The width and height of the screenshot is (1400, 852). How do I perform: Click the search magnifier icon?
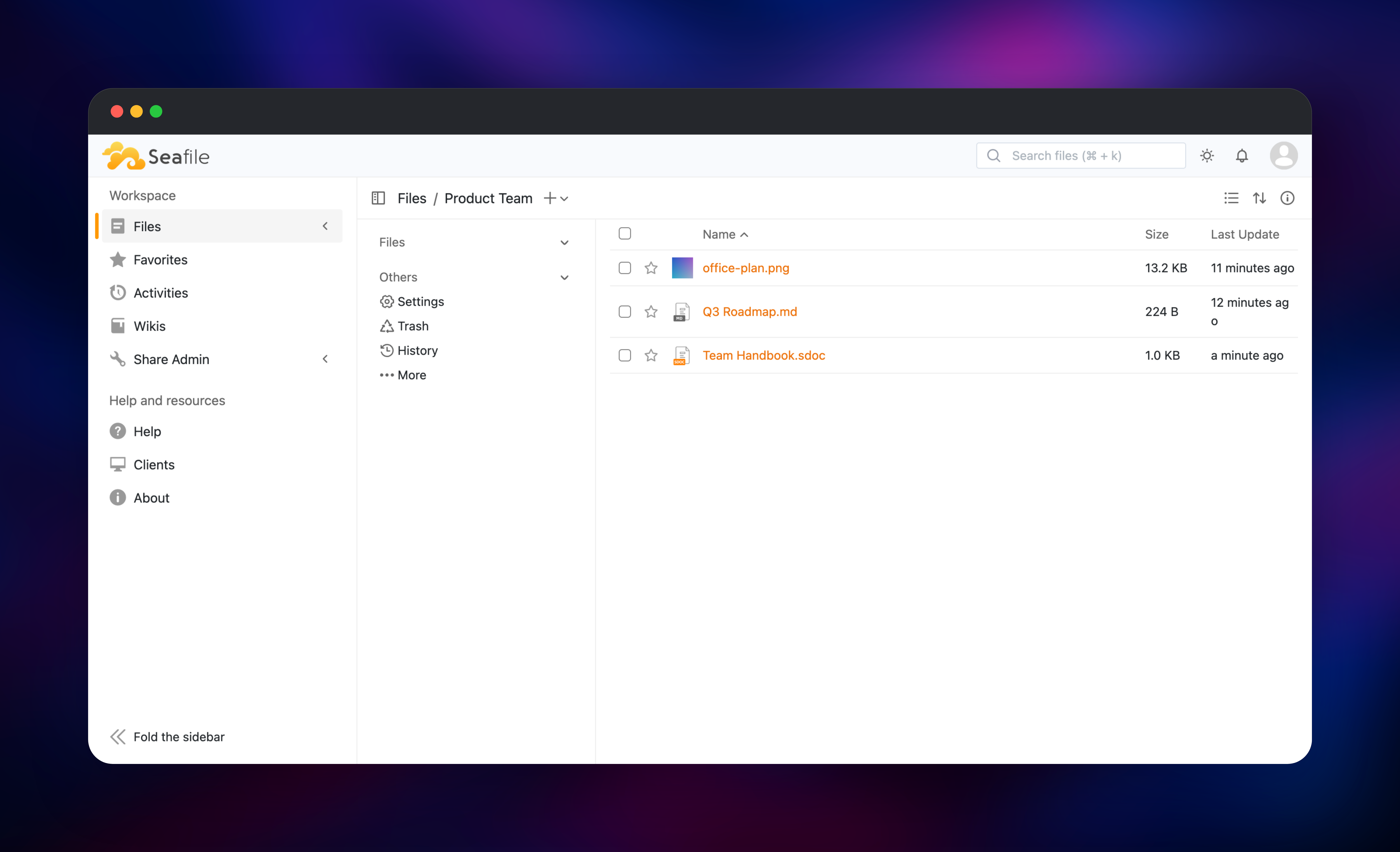[x=993, y=156]
